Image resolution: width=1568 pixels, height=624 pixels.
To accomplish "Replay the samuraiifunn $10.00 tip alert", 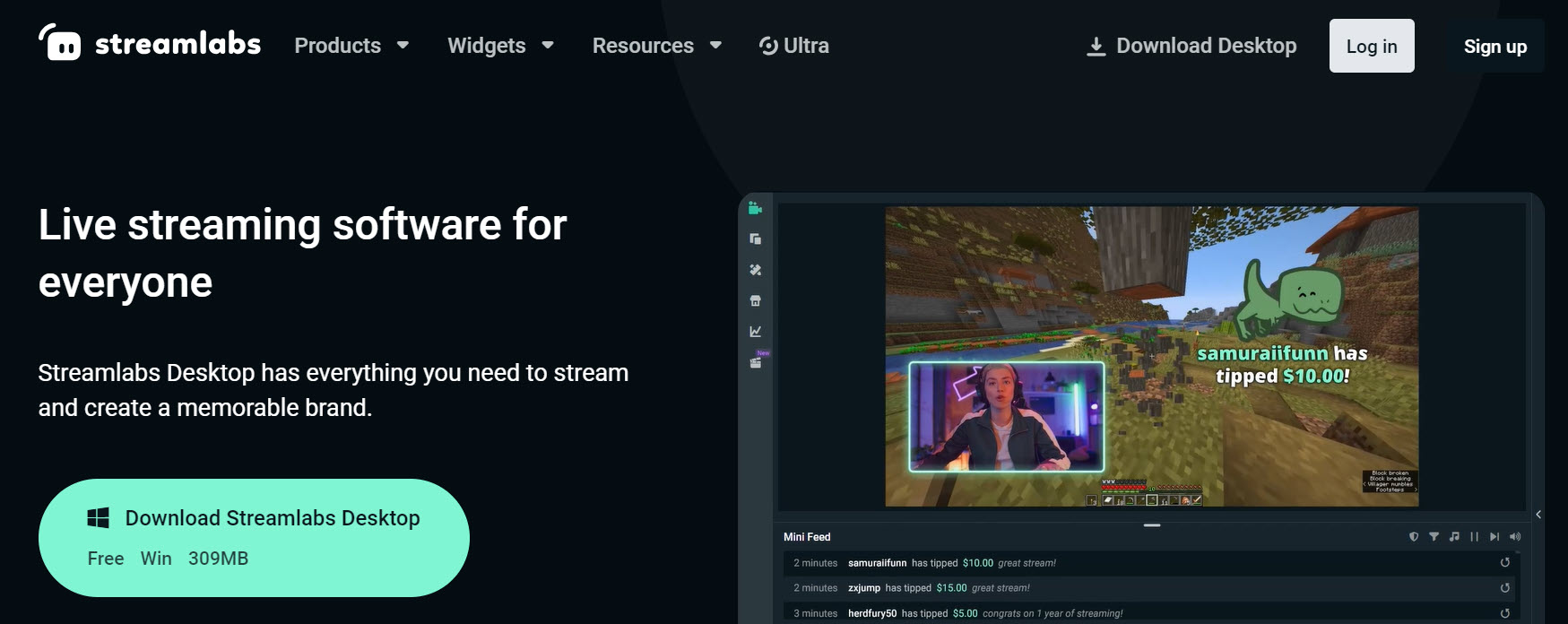I will [x=1505, y=563].
